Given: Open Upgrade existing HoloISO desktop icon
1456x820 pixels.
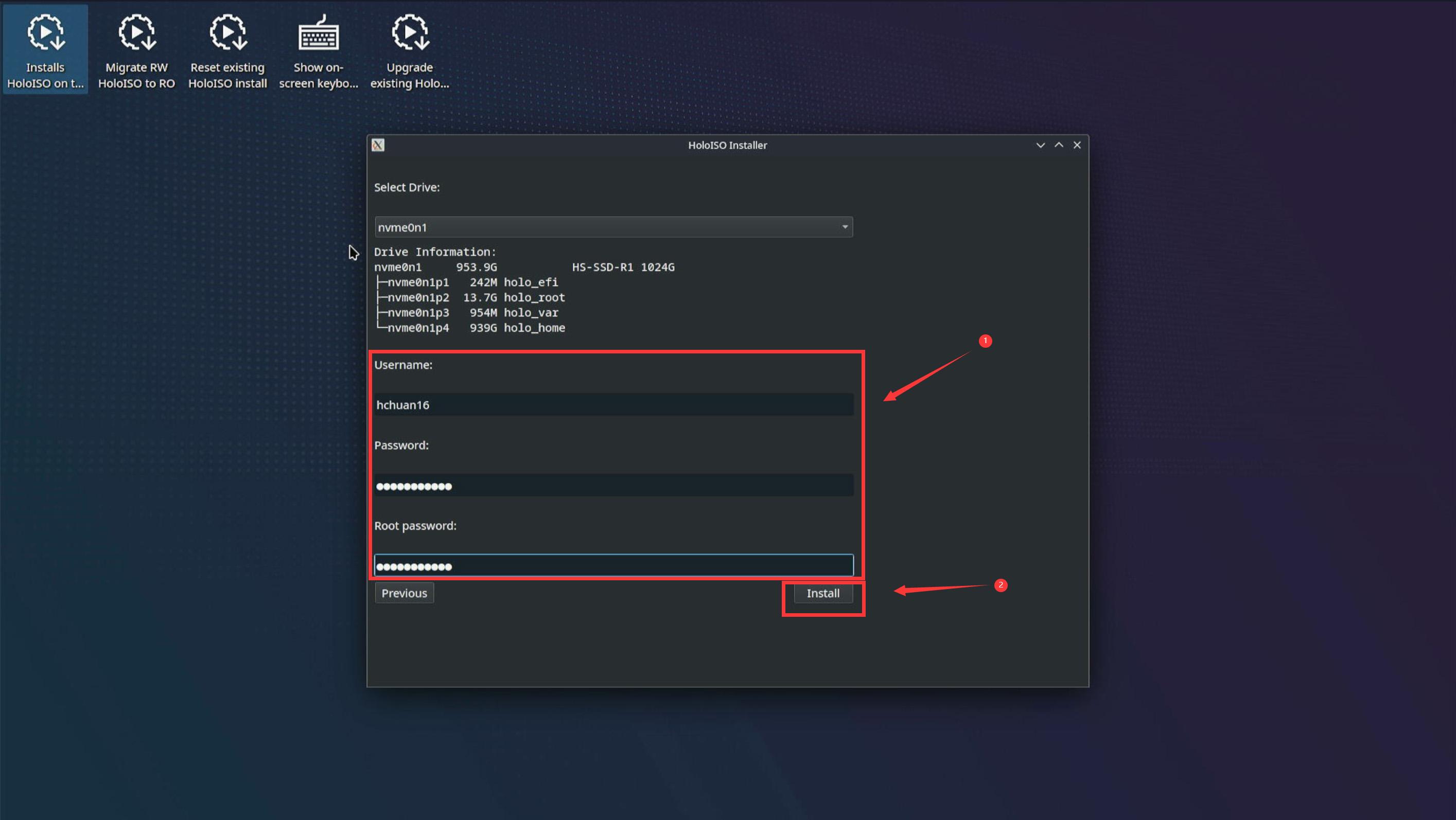Looking at the screenshot, I should tap(409, 50).
